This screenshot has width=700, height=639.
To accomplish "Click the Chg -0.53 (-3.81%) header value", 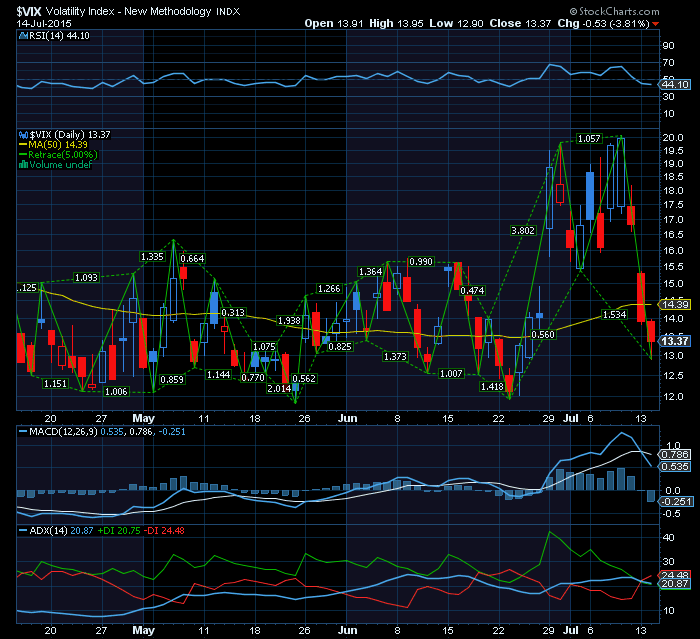I will point(603,23).
